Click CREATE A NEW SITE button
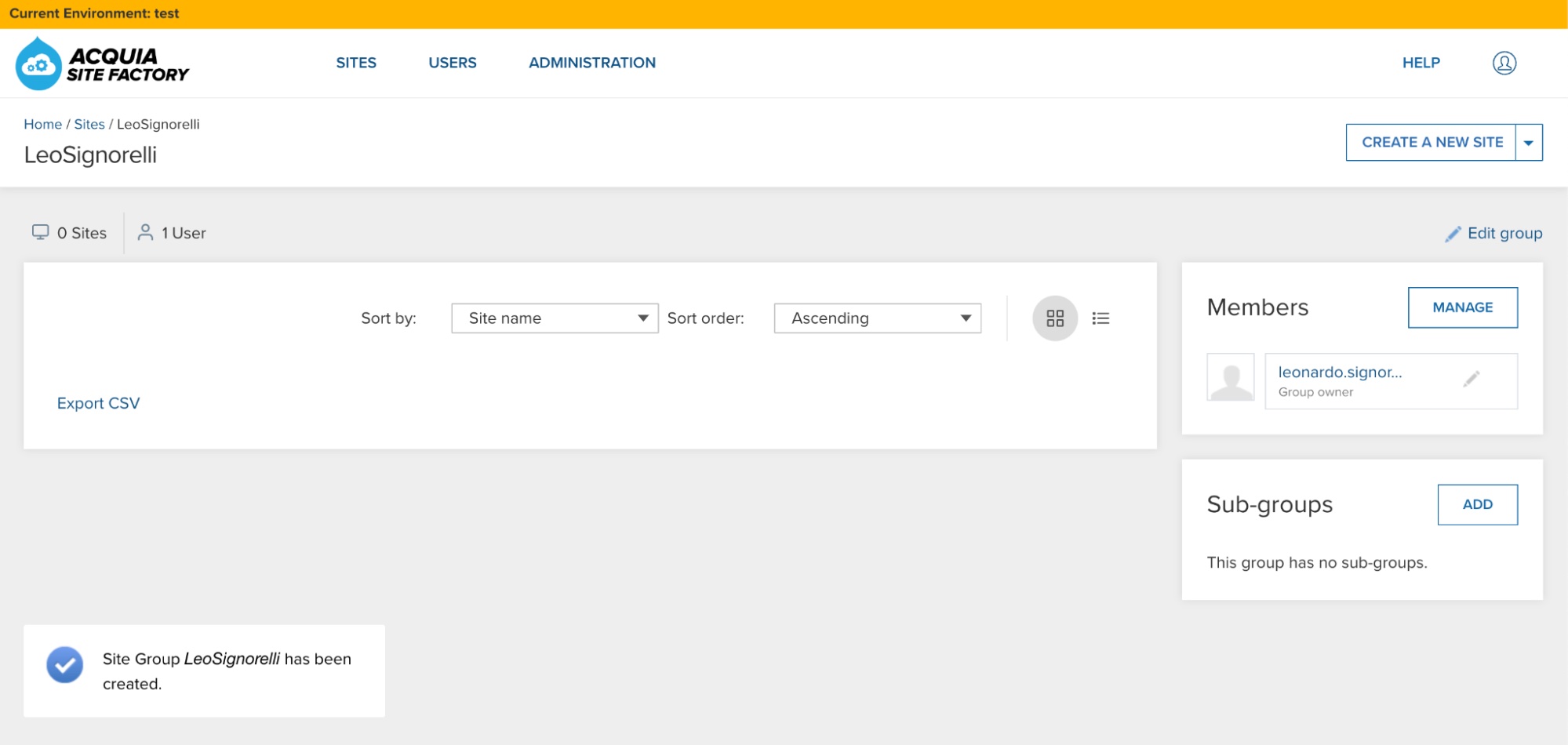The height and width of the screenshot is (745, 1568). (x=1432, y=143)
